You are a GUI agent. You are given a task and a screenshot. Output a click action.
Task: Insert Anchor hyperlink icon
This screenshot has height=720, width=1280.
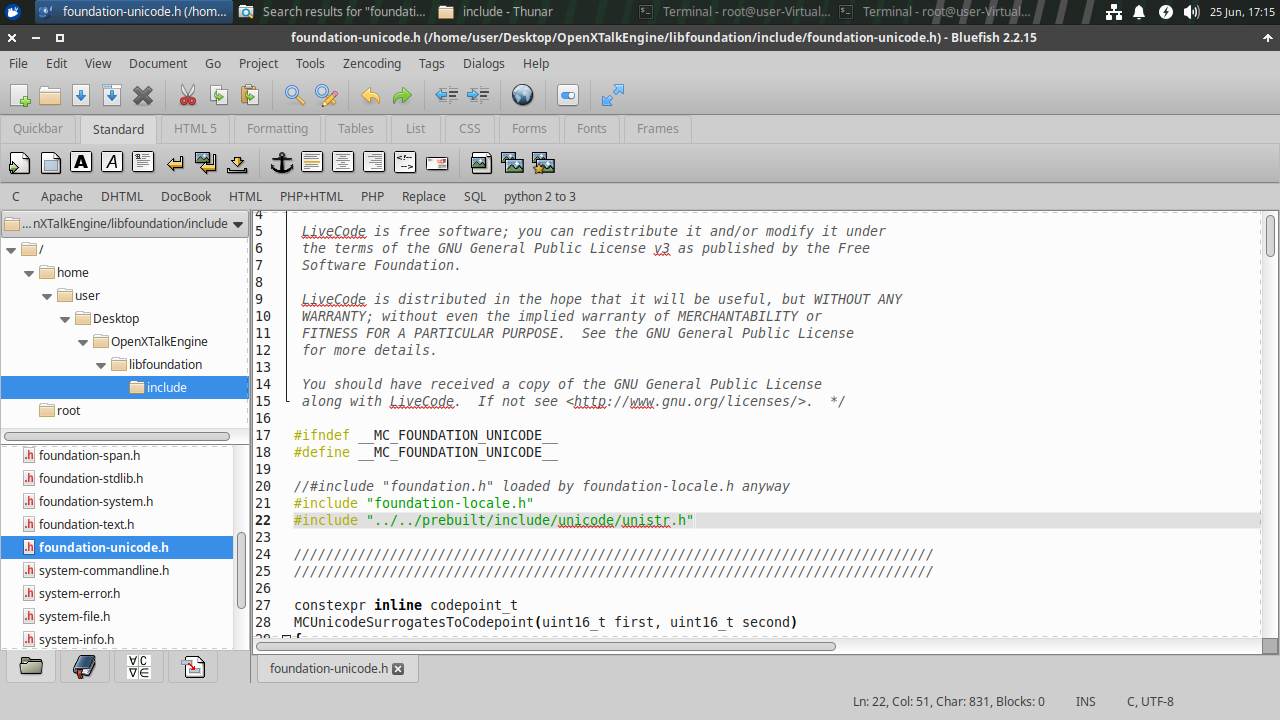[282, 162]
